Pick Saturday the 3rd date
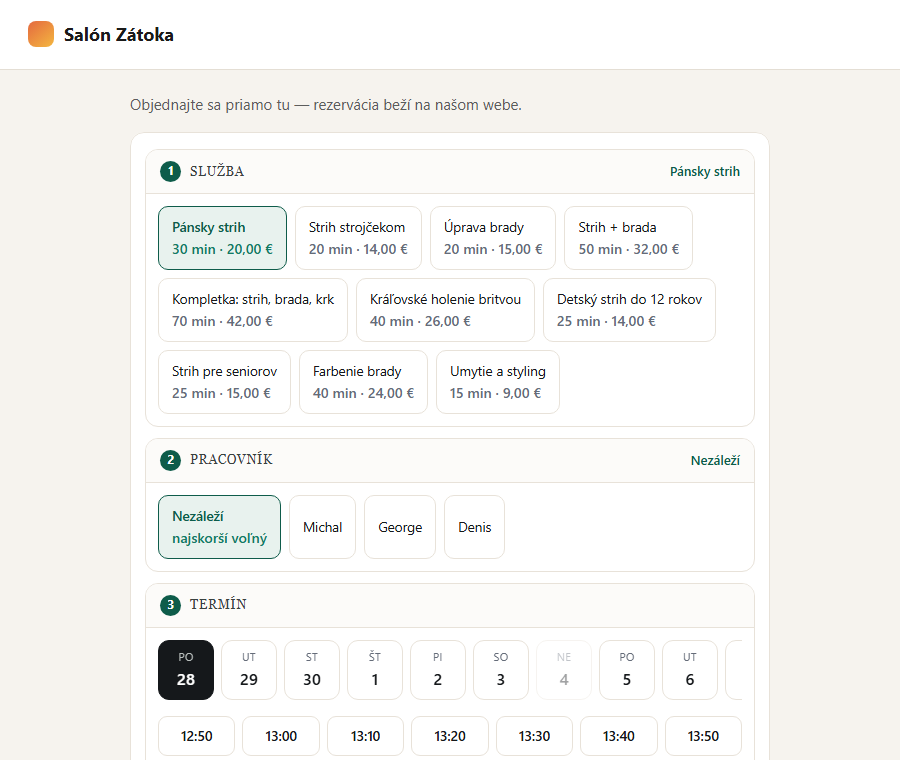This screenshot has width=900, height=760. pos(501,670)
